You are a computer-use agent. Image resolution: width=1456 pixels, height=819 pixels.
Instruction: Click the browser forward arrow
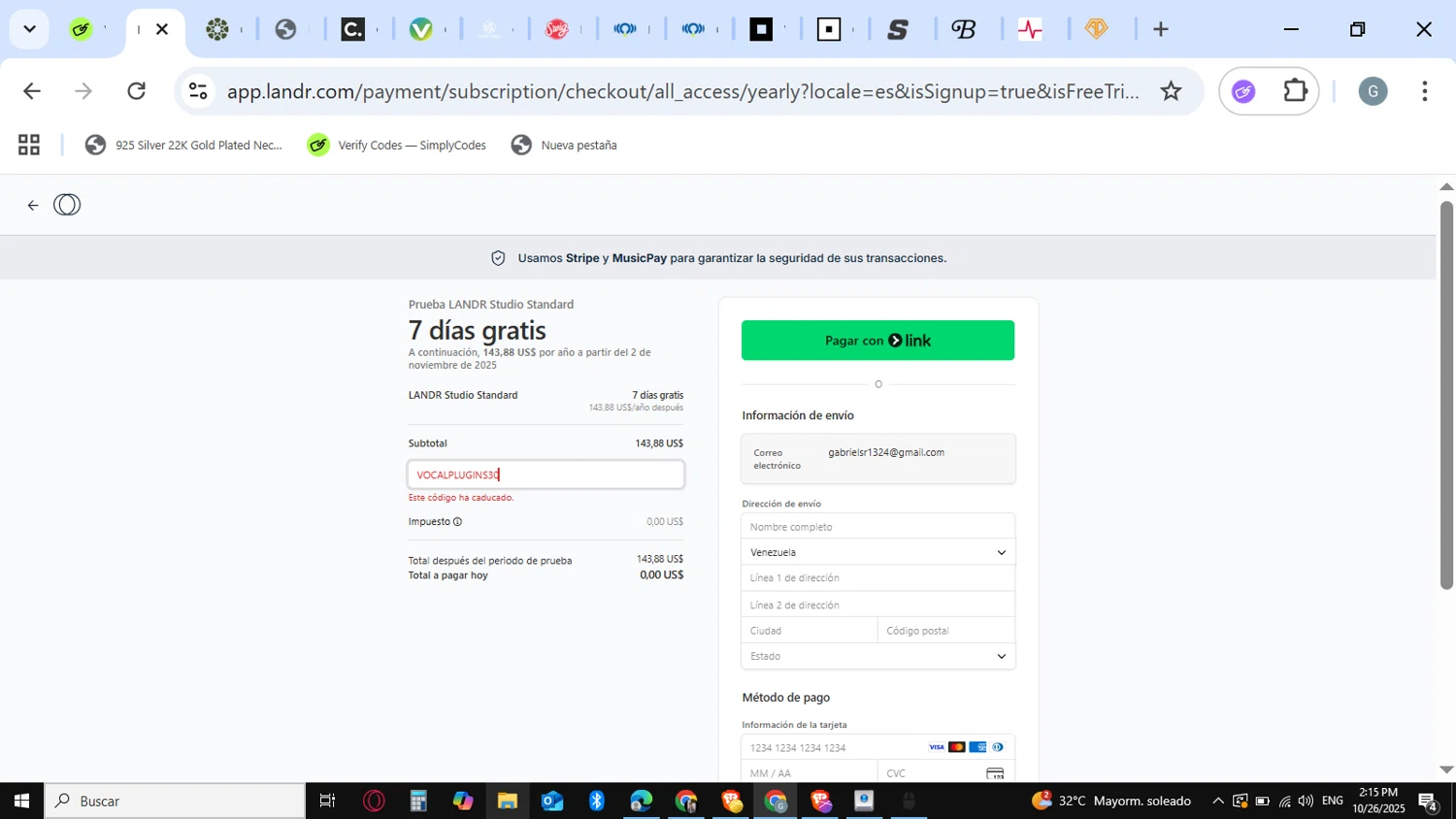[84, 91]
